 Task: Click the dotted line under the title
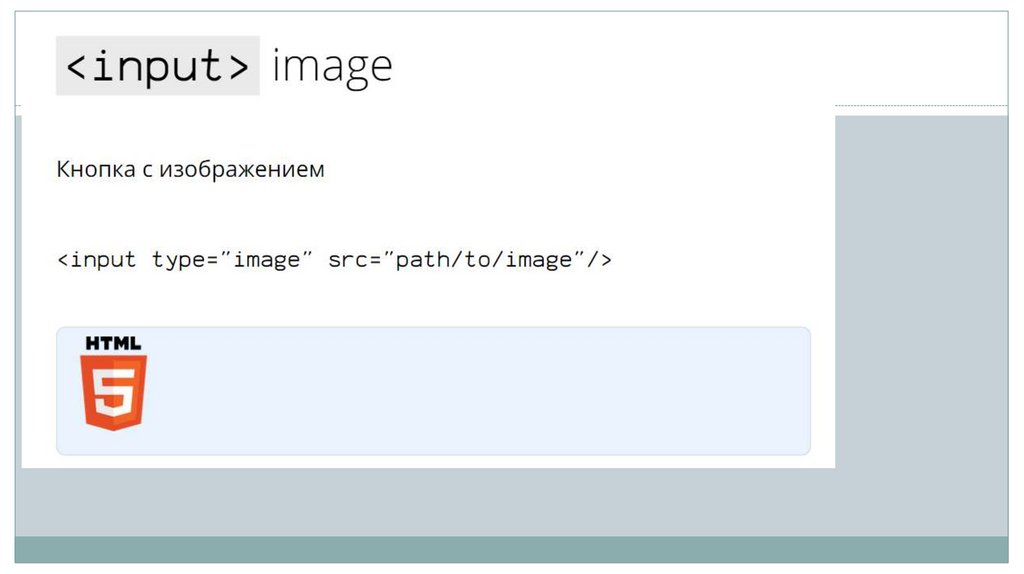920,105
